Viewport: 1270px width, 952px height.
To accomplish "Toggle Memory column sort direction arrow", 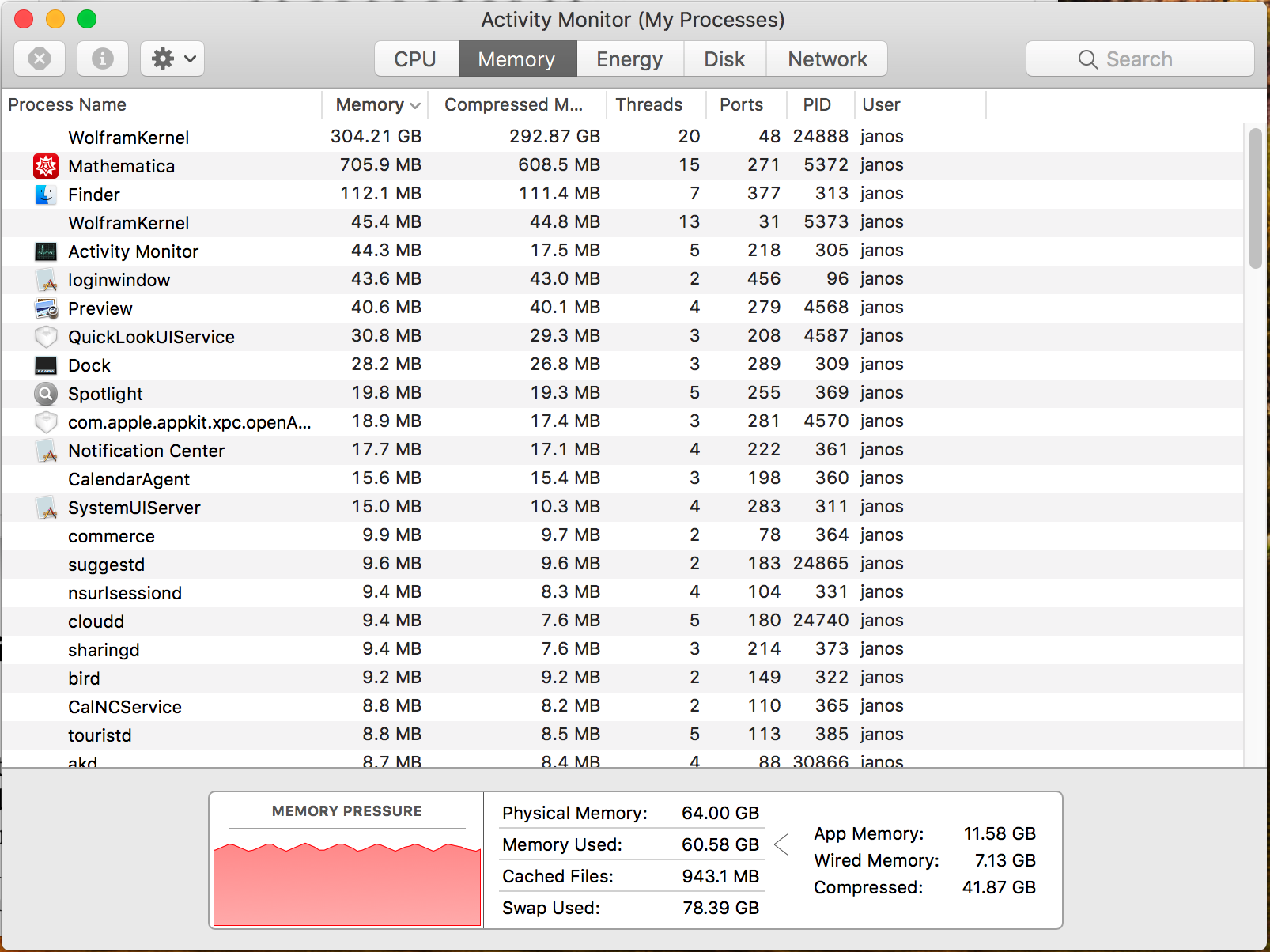I will (414, 105).
